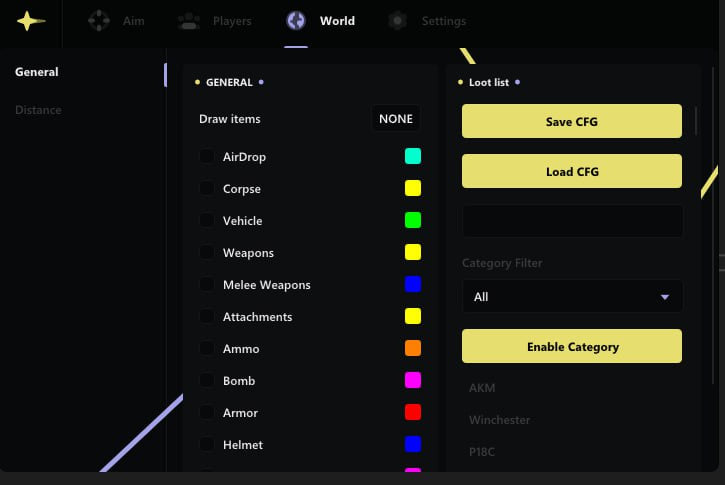The width and height of the screenshot is (725, 485).
Task: Tick the Ammo checkbox
Action: [x=206, y=349]
